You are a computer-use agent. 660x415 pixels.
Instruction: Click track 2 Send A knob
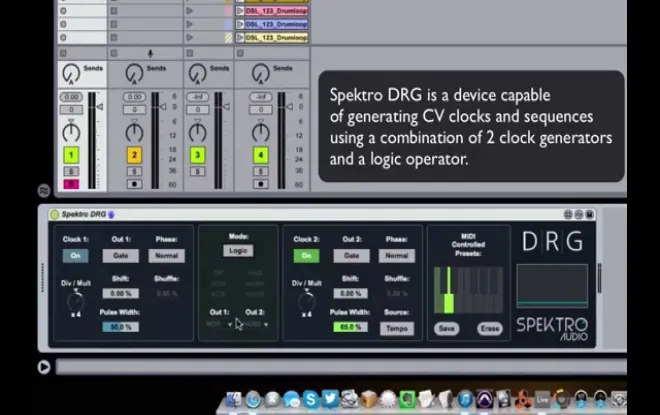pyautogui.click(x=134, y=73)
